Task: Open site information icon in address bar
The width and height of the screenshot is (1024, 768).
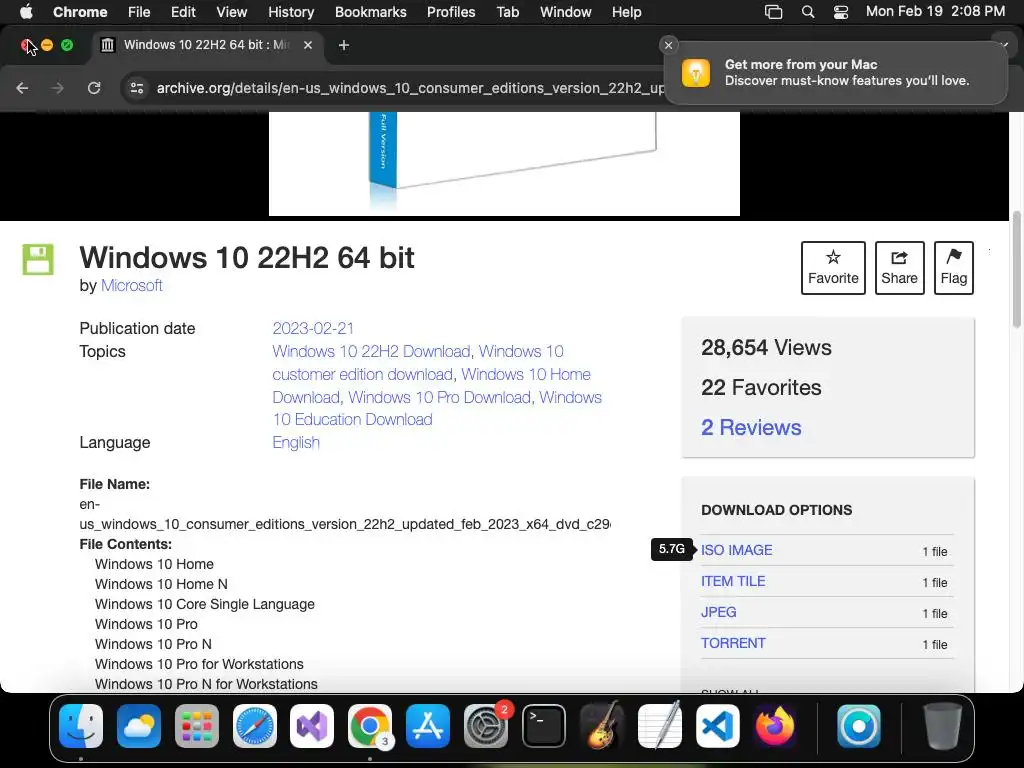Action: click(x=136, y=88)
